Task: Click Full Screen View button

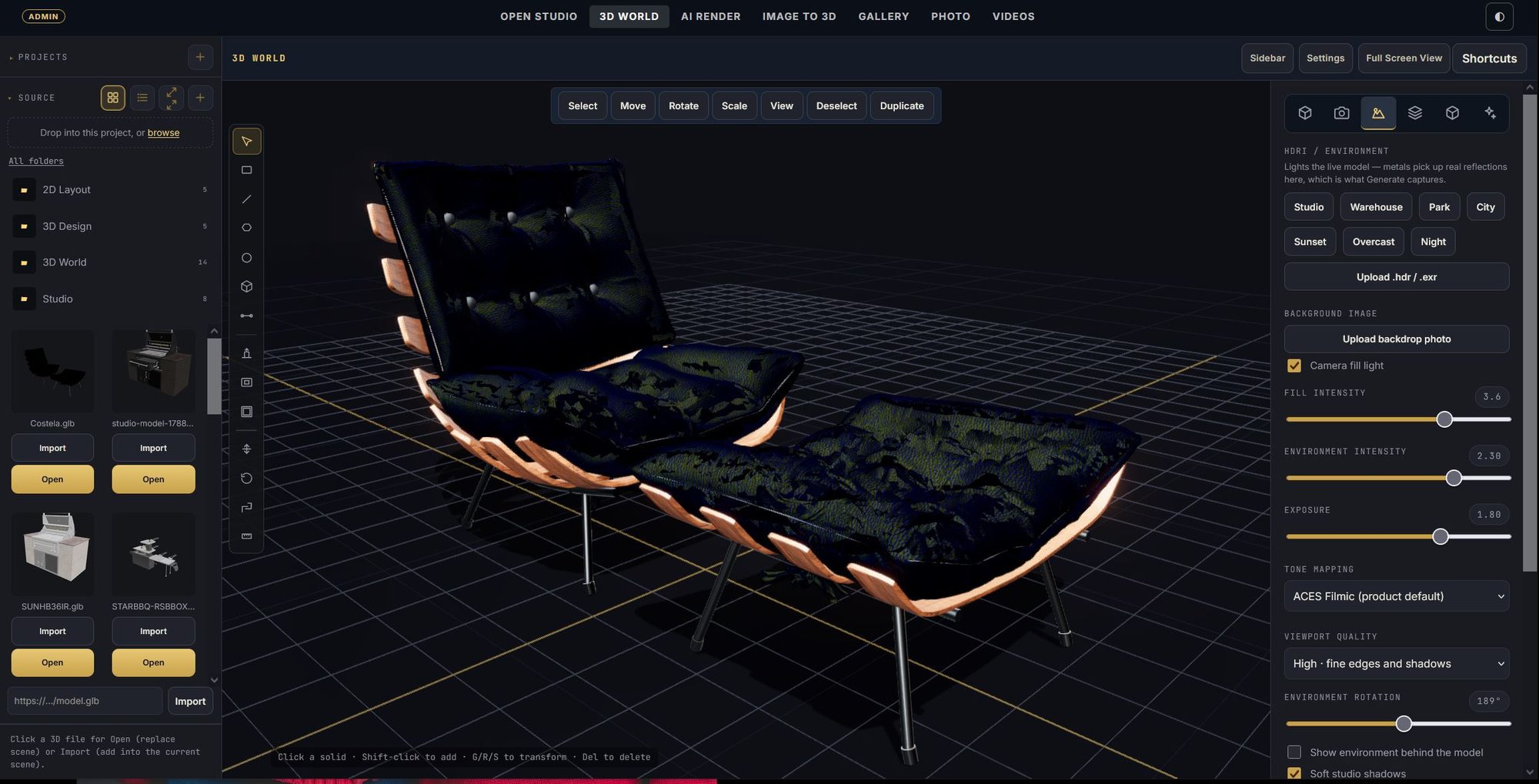Action: pyautogui.click(x=1404, y=58)
